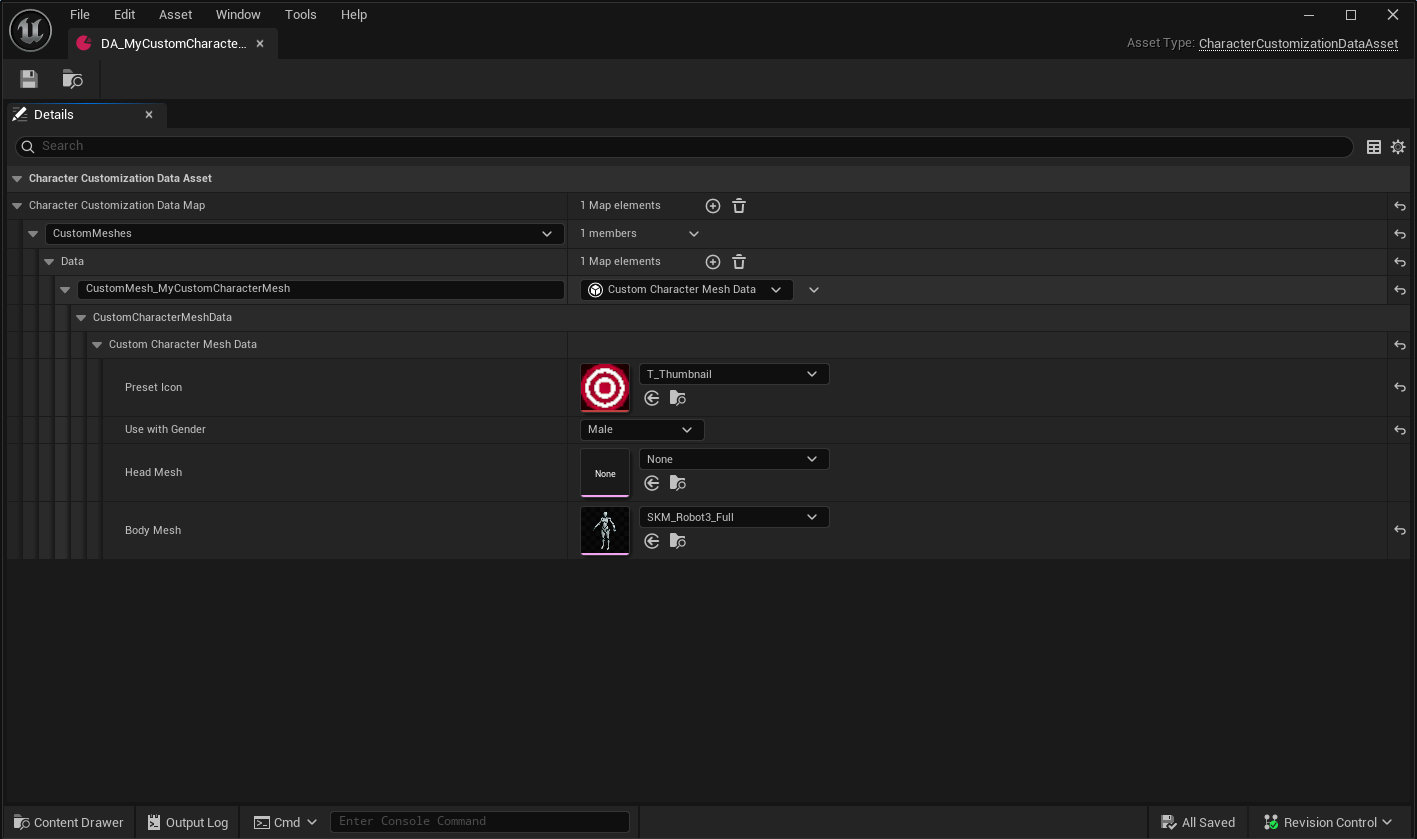This screenshot has width=1417, height=839.
Task: Toggle the property matrix table view icon
Action: pos(1374,147)
